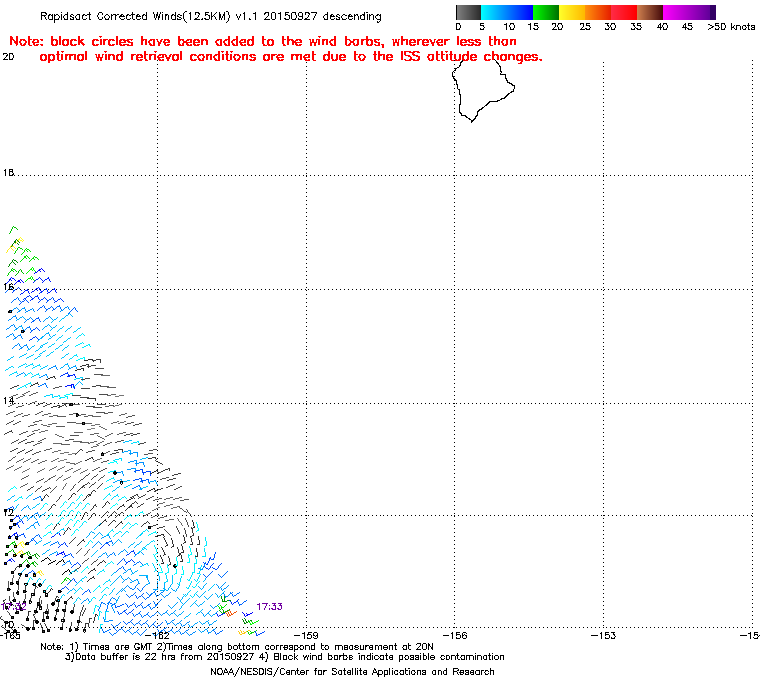Click the red 30-35 knots legend swatch
Image resolution: width=760 pixels, height=688 pixels.
[x=624, y=12]
